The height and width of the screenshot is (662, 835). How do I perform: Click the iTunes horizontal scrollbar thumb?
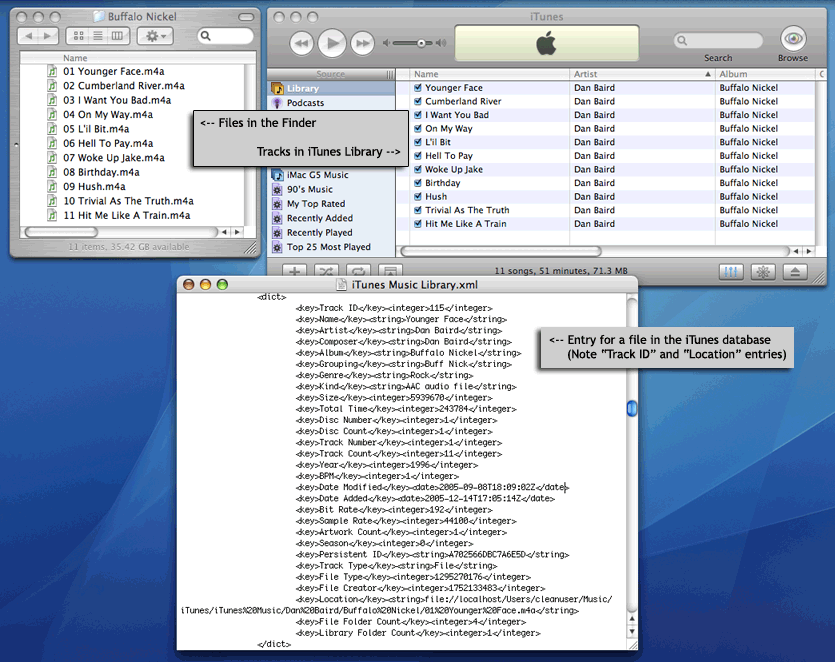[501, 251]
